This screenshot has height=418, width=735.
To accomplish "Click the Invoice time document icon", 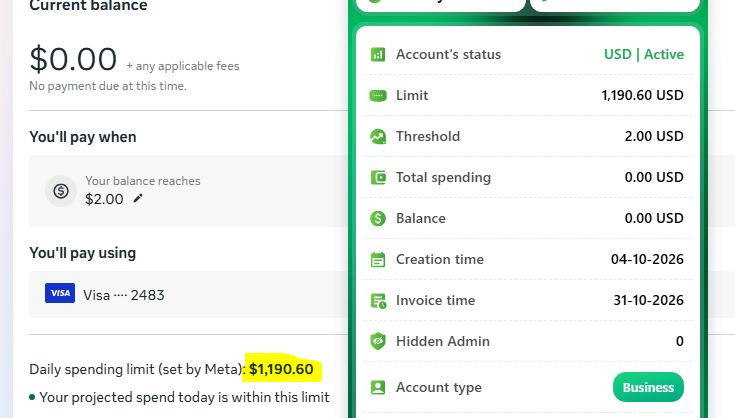I will 378,300.
